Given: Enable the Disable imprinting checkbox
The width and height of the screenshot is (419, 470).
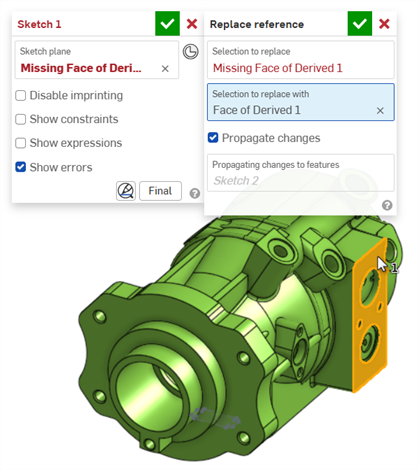Looking at the screenshot, I should click(x=21, y=96).
